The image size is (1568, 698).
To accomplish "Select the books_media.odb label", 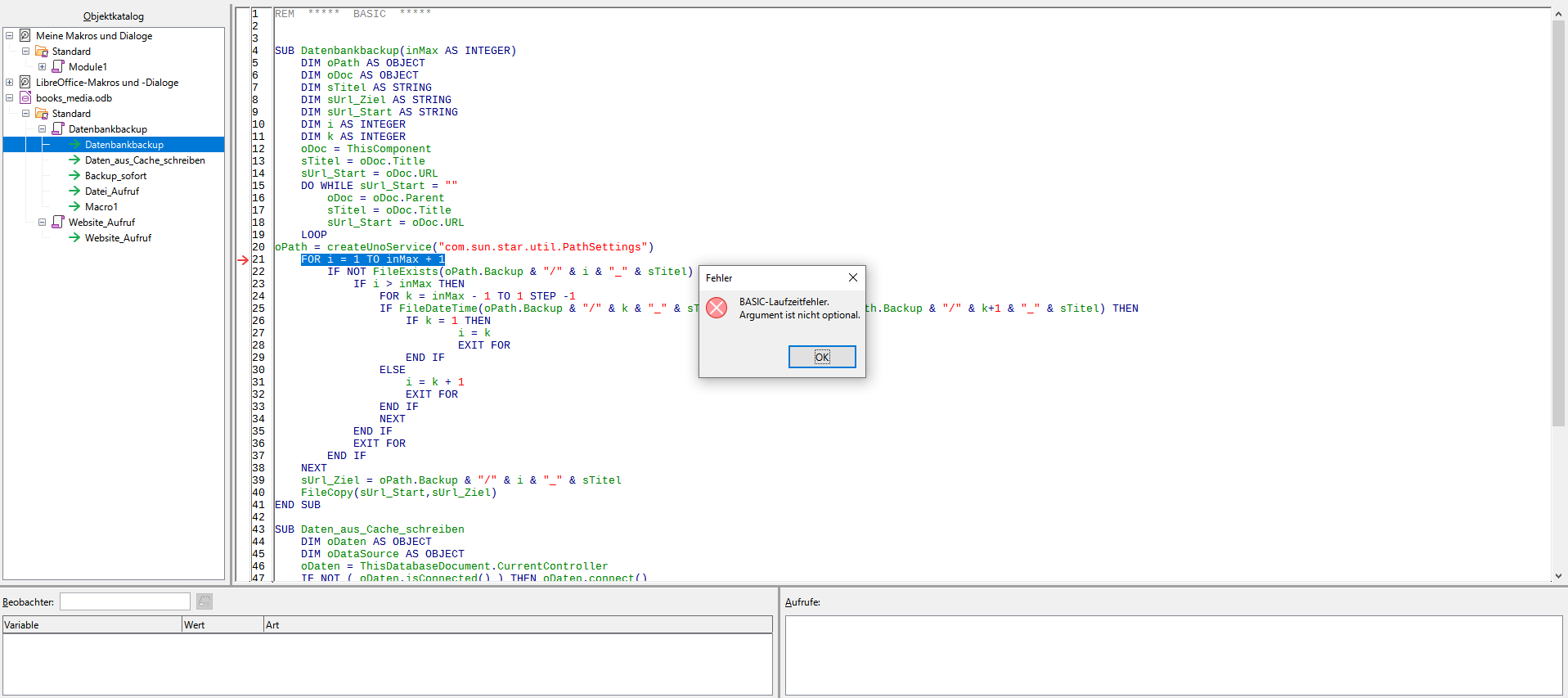I will [74, 98].
